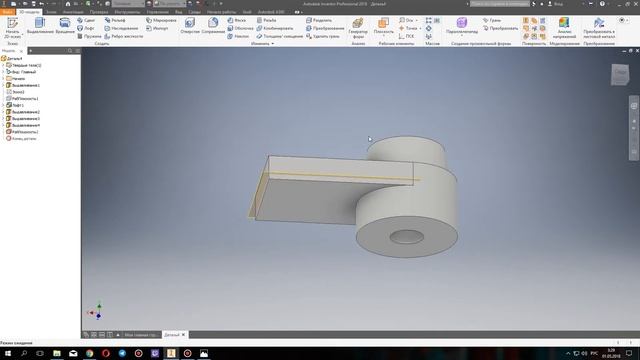Image resolution: width=640 pixels, height=360 pixels.
Task: Open Chrome from the taskbar
Action: coord(89,353)
